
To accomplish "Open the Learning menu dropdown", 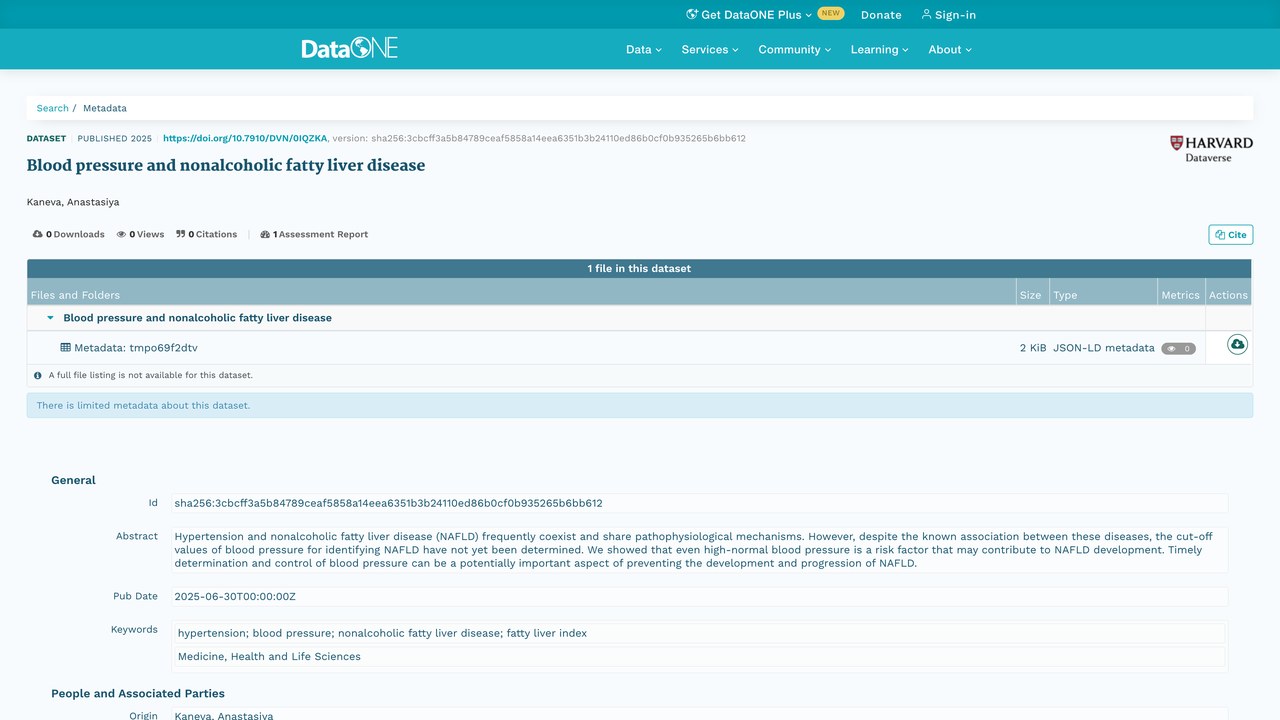I will point(880,49).
